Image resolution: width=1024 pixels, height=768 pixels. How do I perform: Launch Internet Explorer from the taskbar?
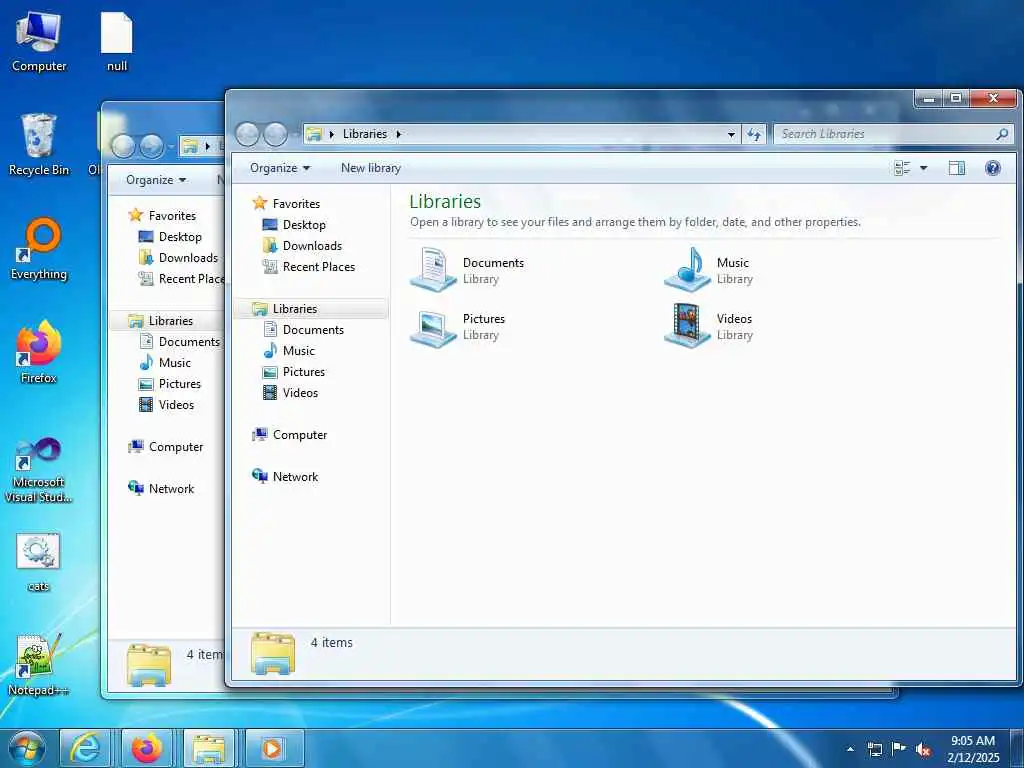click(86, 748)
